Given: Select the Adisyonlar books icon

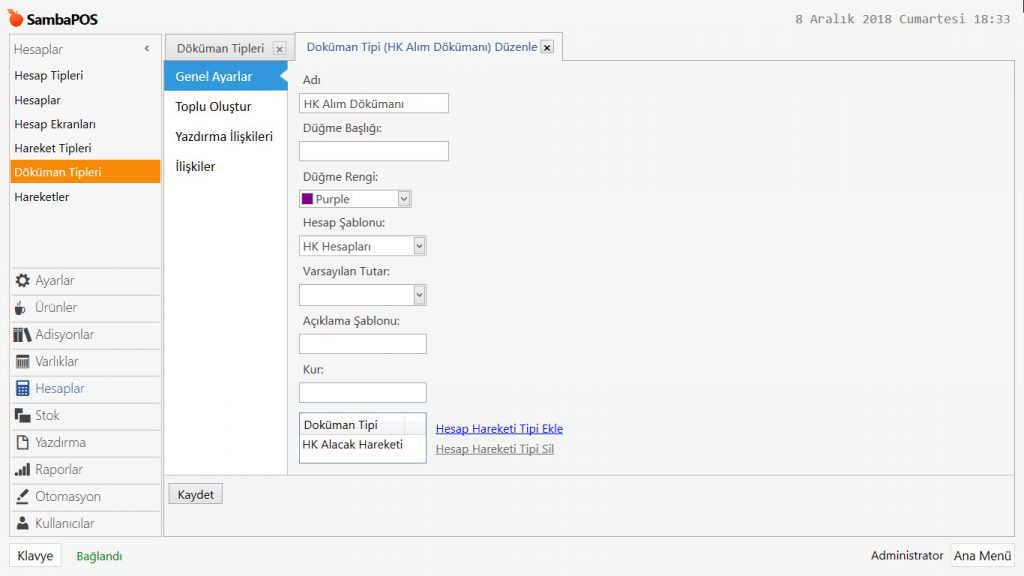Looking at the screenshot, I should coord(22,335).
